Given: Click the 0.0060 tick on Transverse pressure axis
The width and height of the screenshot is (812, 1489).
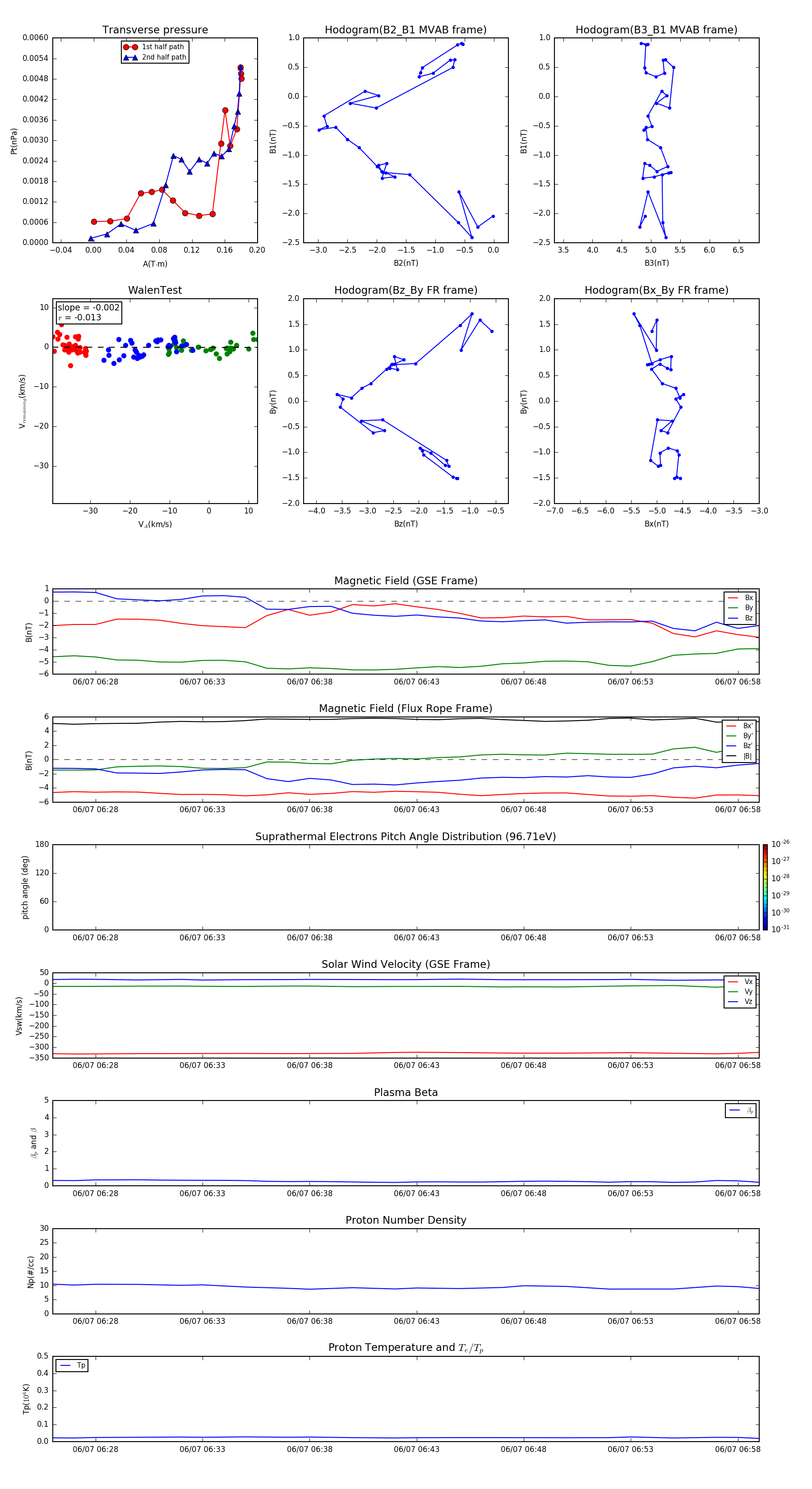Looking at the screenshot, I should (35, 37).
